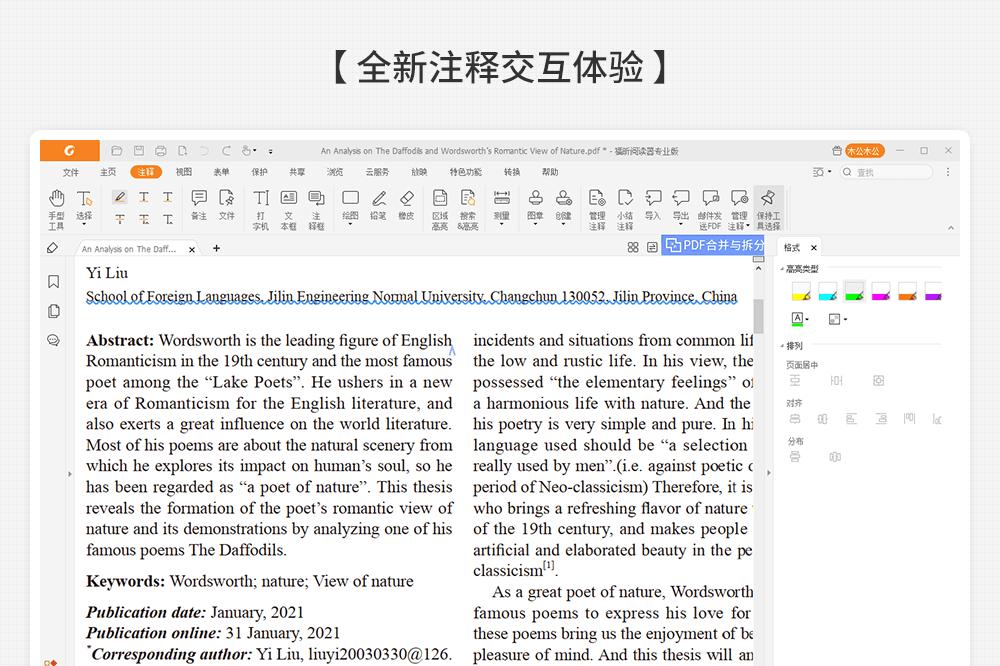The width and height of the screenshot is (1000, 666).
Task: Select the Hand tool (手型工具)
Action: coord(56,209)
